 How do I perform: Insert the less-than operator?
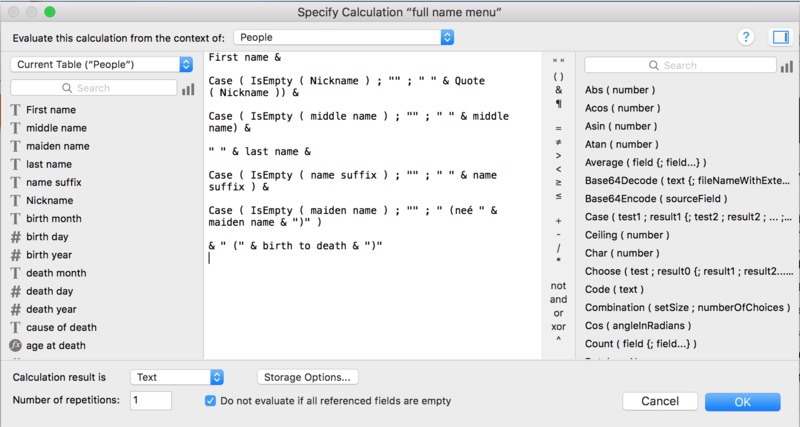pyautogui.click(x=558, y=169)
